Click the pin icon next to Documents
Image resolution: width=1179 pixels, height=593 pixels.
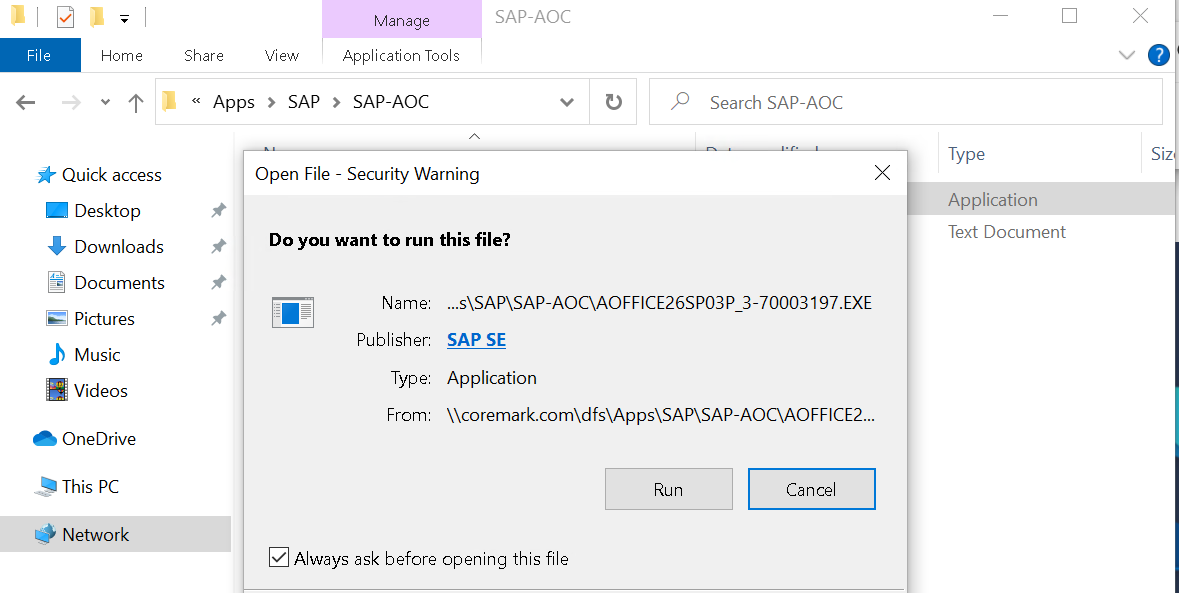(218, 283)
